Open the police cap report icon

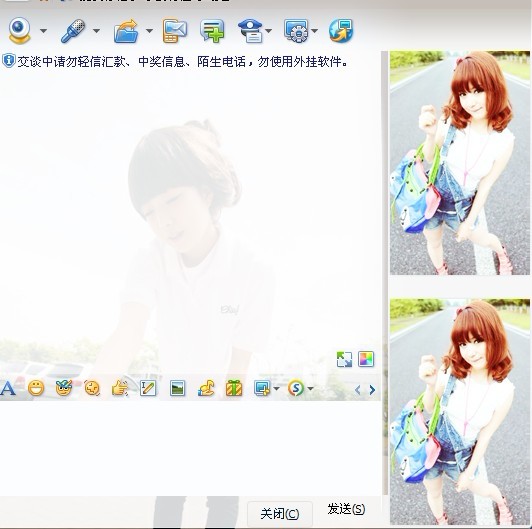click(250, 31)
